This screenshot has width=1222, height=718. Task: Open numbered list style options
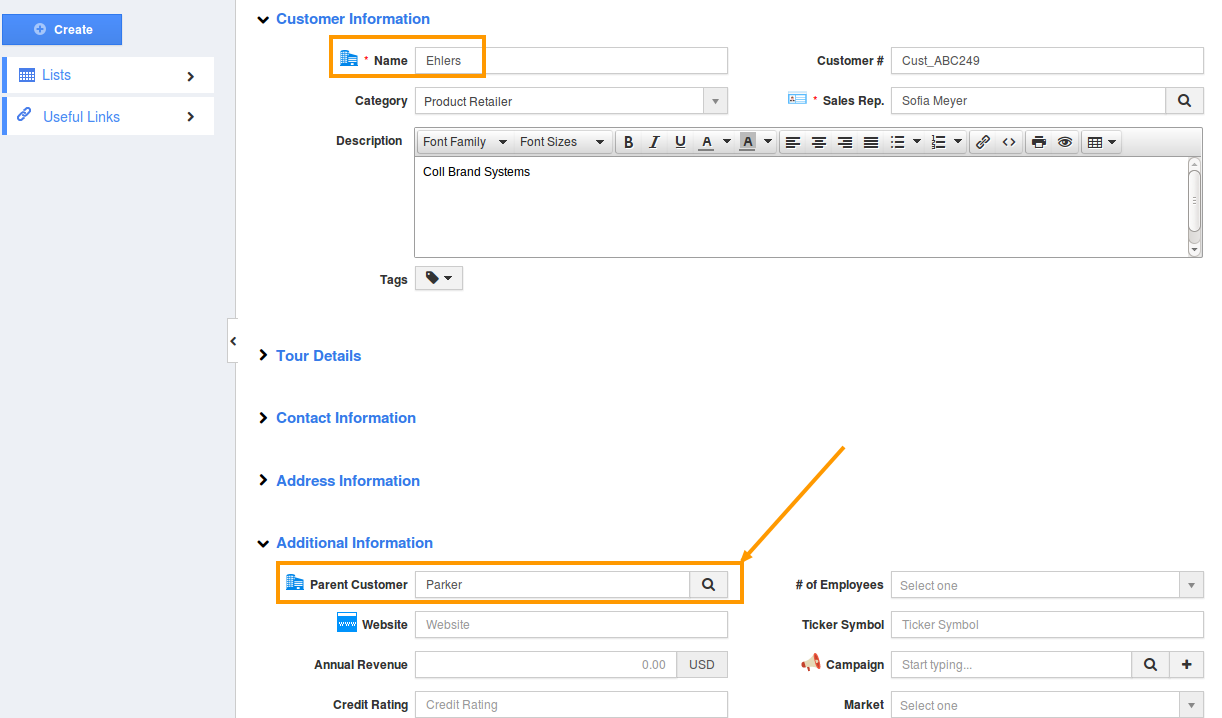(958, 142)
